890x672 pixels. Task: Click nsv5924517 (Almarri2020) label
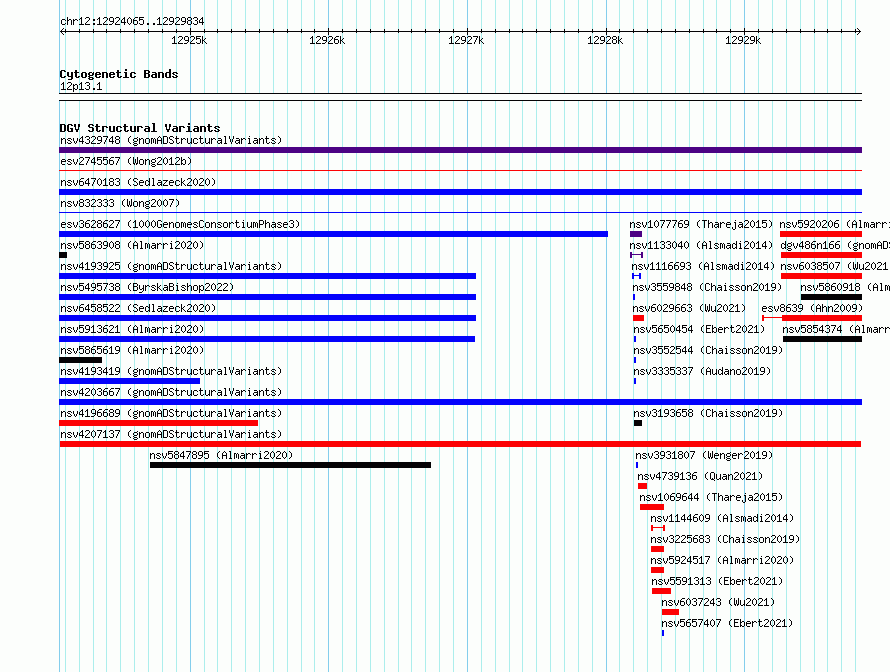722,560
